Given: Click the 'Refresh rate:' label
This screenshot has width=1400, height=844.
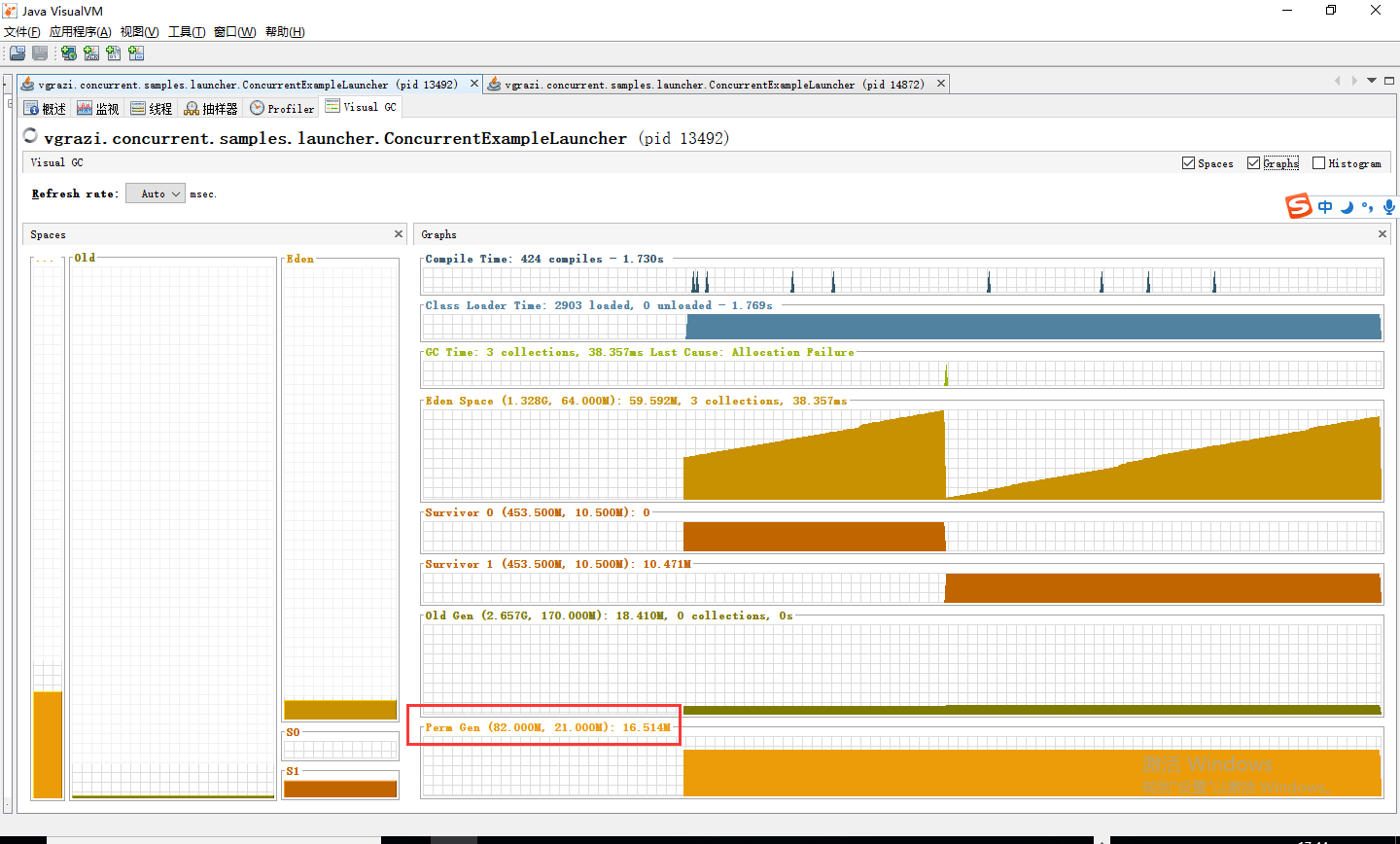Looking at the screenshot, I should pyautogui.click(x=76, y=193).
